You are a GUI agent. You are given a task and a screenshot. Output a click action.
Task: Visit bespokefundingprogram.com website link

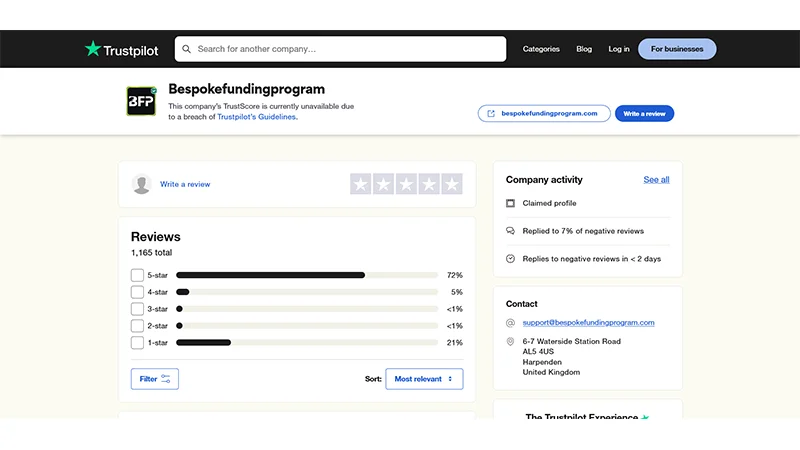tap(544, 113)
